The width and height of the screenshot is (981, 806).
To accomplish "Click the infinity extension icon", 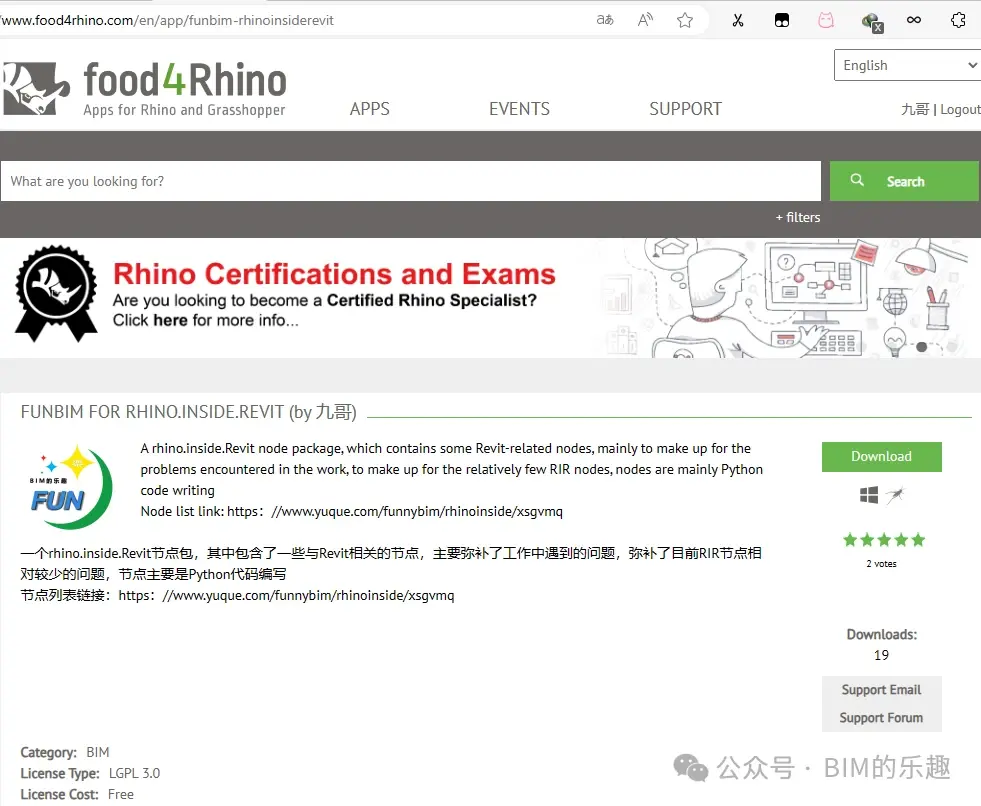I will point(913,19).
